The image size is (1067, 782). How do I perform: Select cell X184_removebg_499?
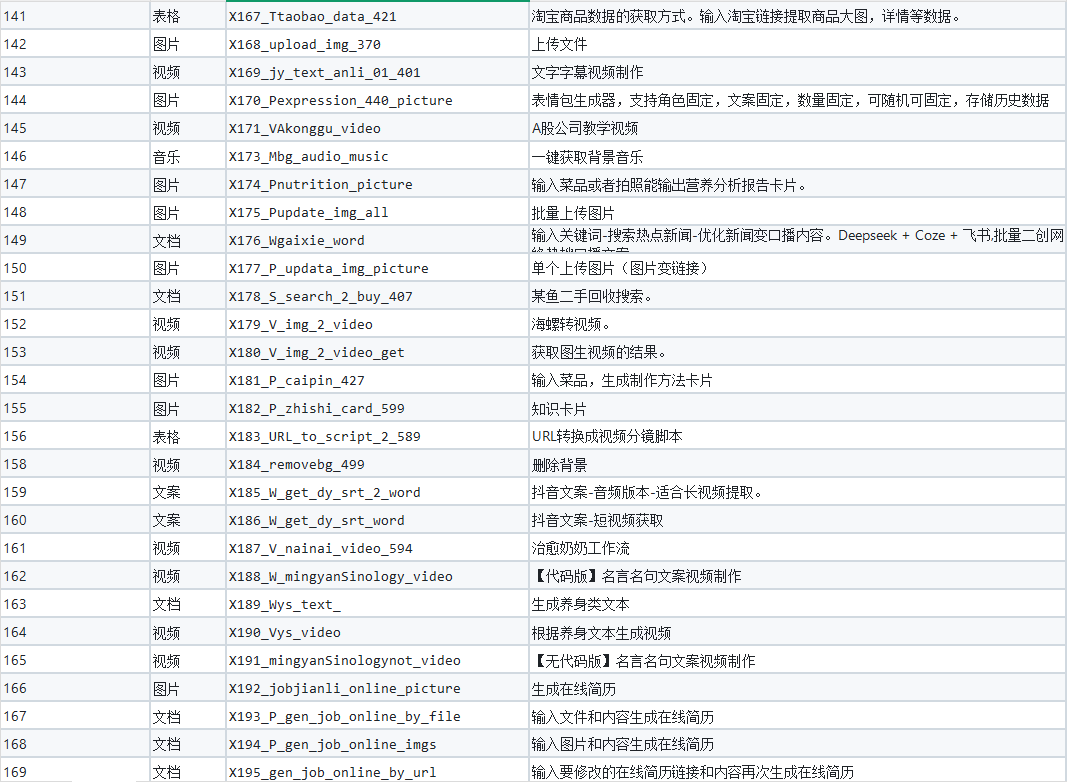coord(377,464)
